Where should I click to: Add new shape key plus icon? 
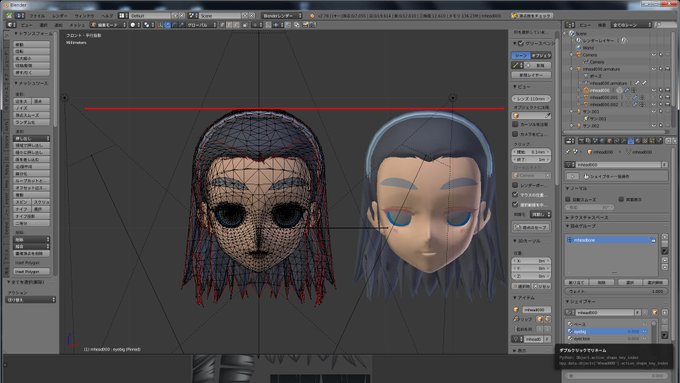tap(664, 312)
